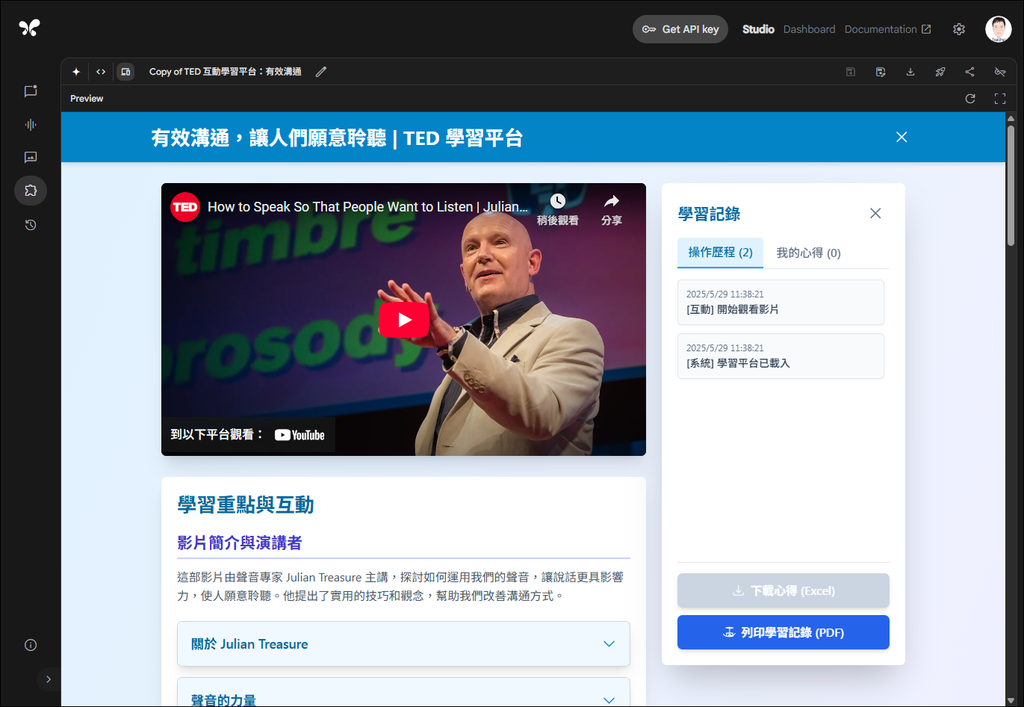Open the settings gear icon
Viewport: 1024px width, 707px height.
(x=959, y=29)
